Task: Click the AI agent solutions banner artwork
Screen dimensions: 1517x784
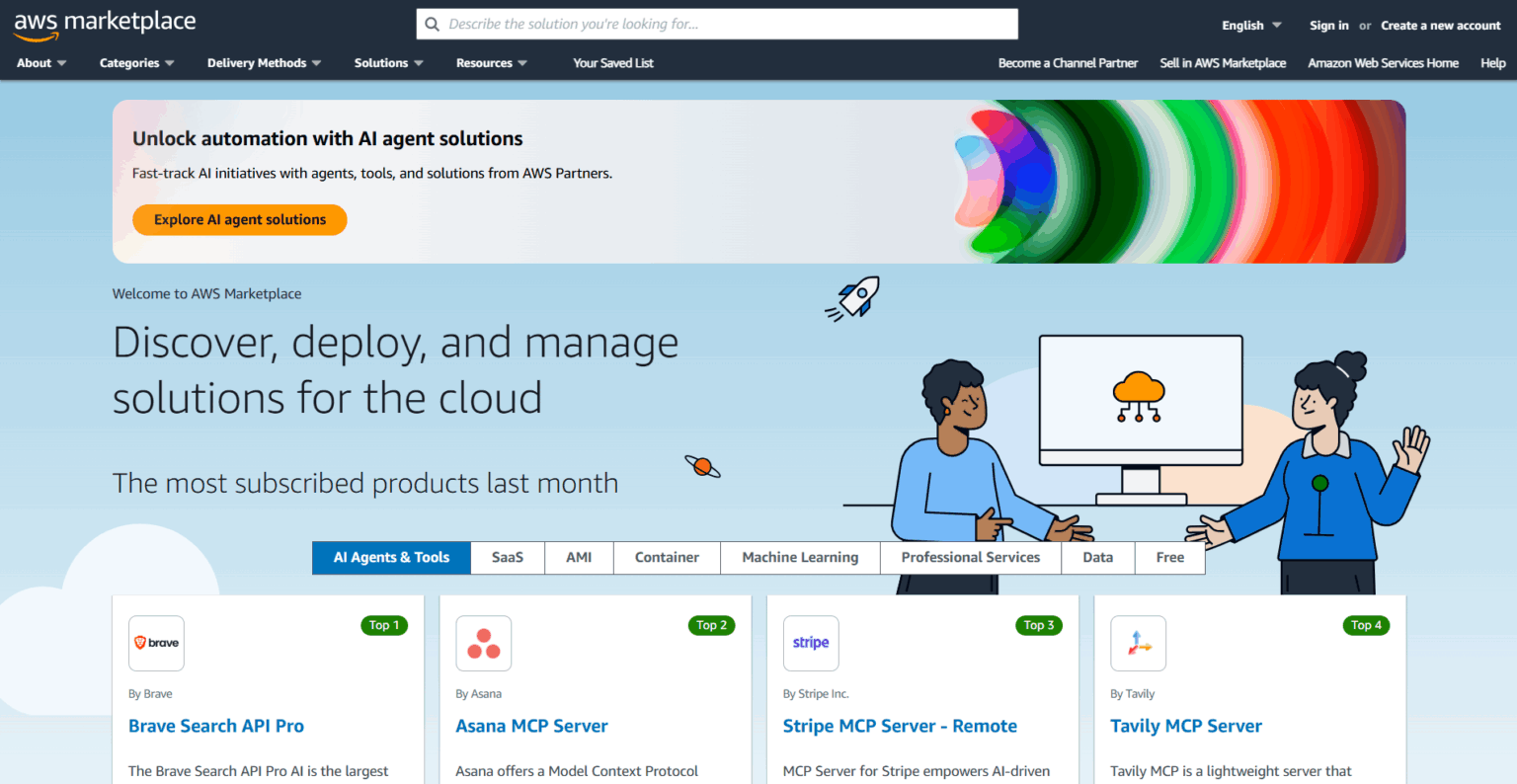Action: click(1180, 182)
